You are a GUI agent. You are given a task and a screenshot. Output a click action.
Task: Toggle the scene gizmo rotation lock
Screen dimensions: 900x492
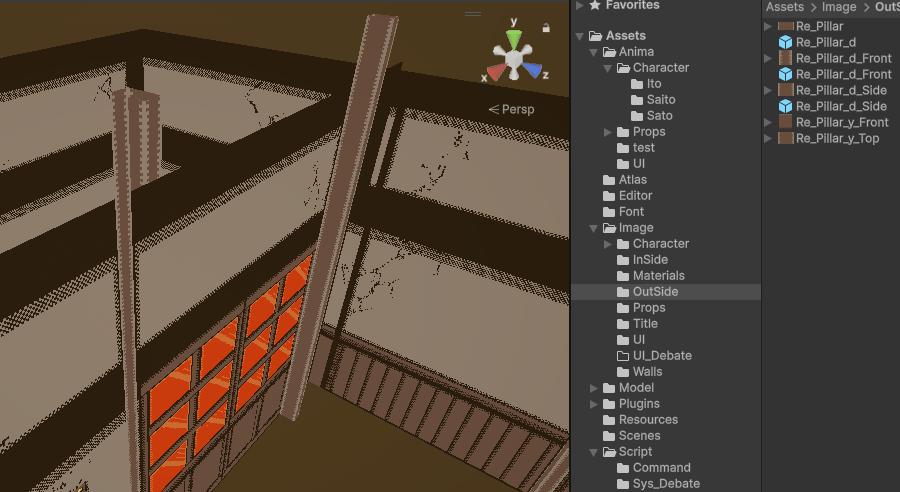click(x=546, y=28)
